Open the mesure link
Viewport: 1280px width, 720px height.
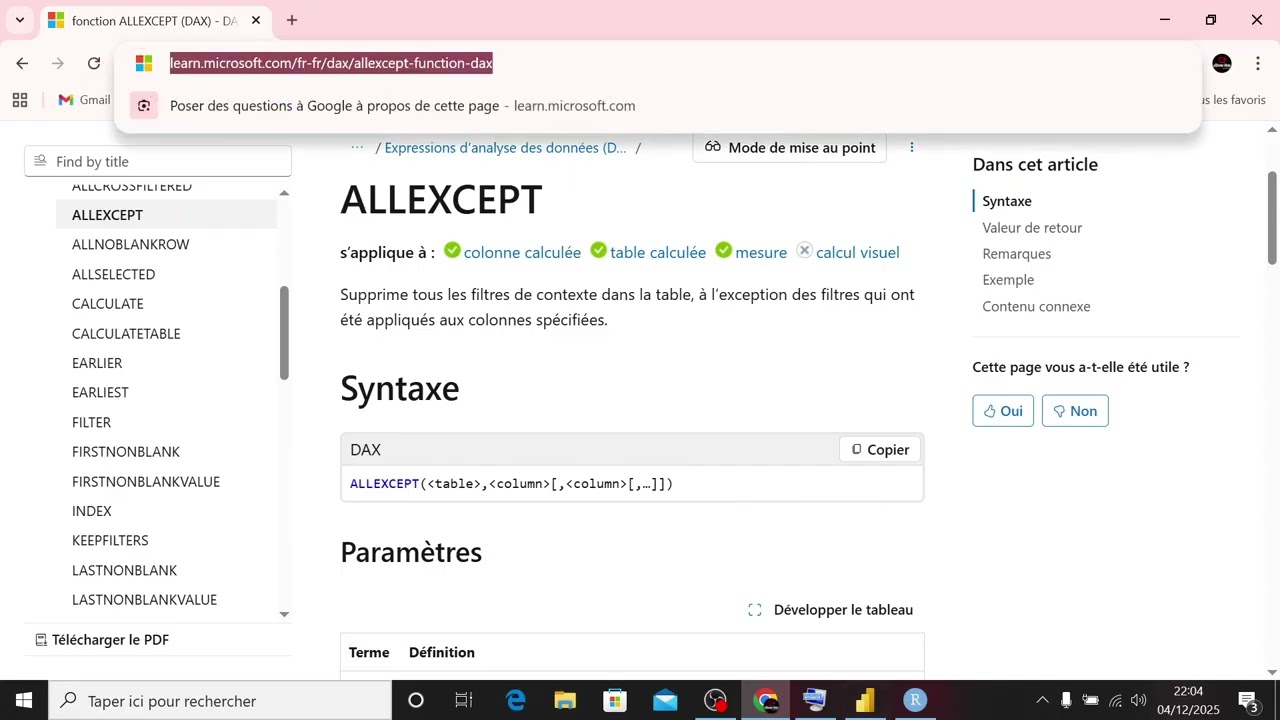pyautogui.click(x=761, y=252)
